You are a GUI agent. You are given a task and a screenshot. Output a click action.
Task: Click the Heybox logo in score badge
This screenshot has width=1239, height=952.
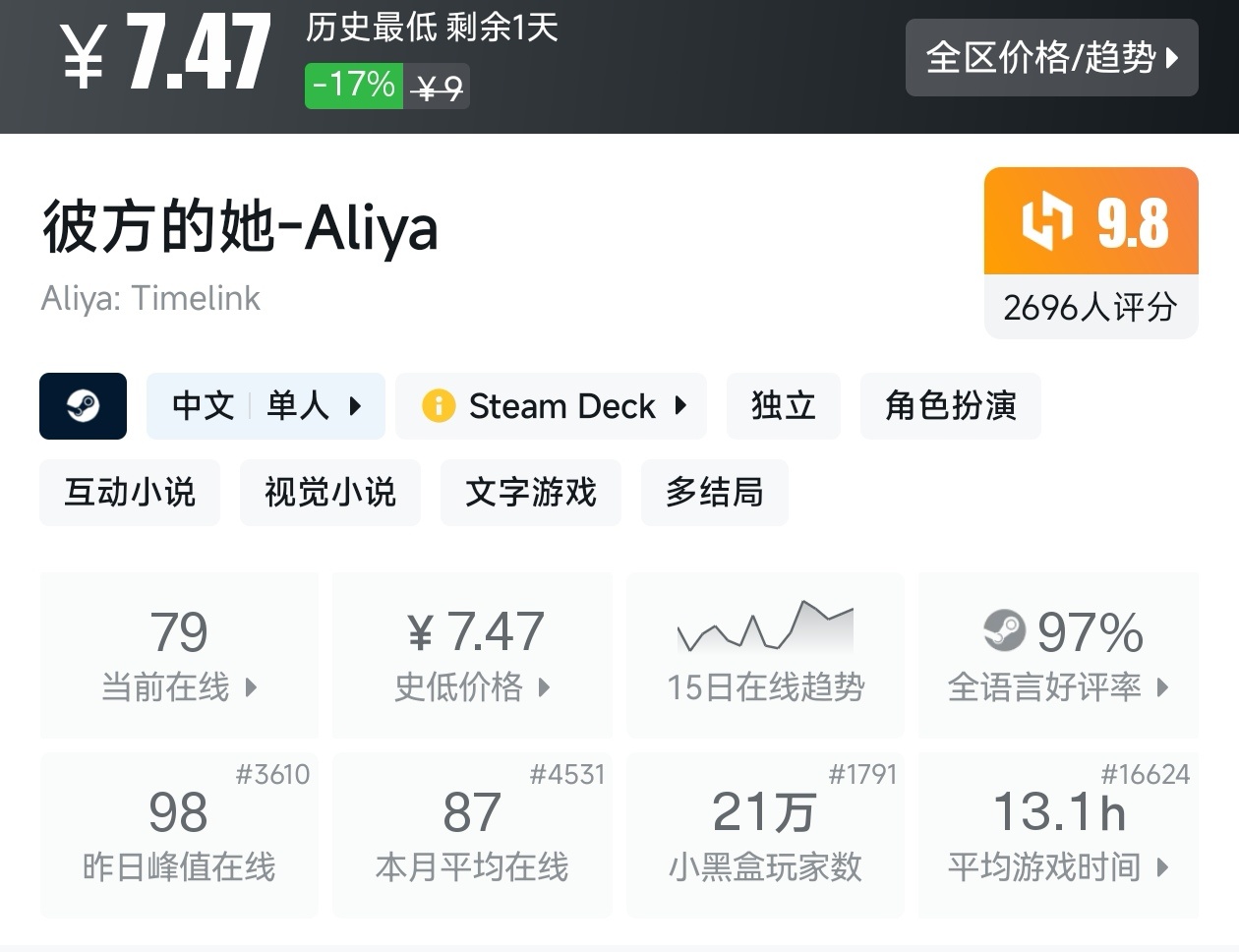pos(1046,221)
